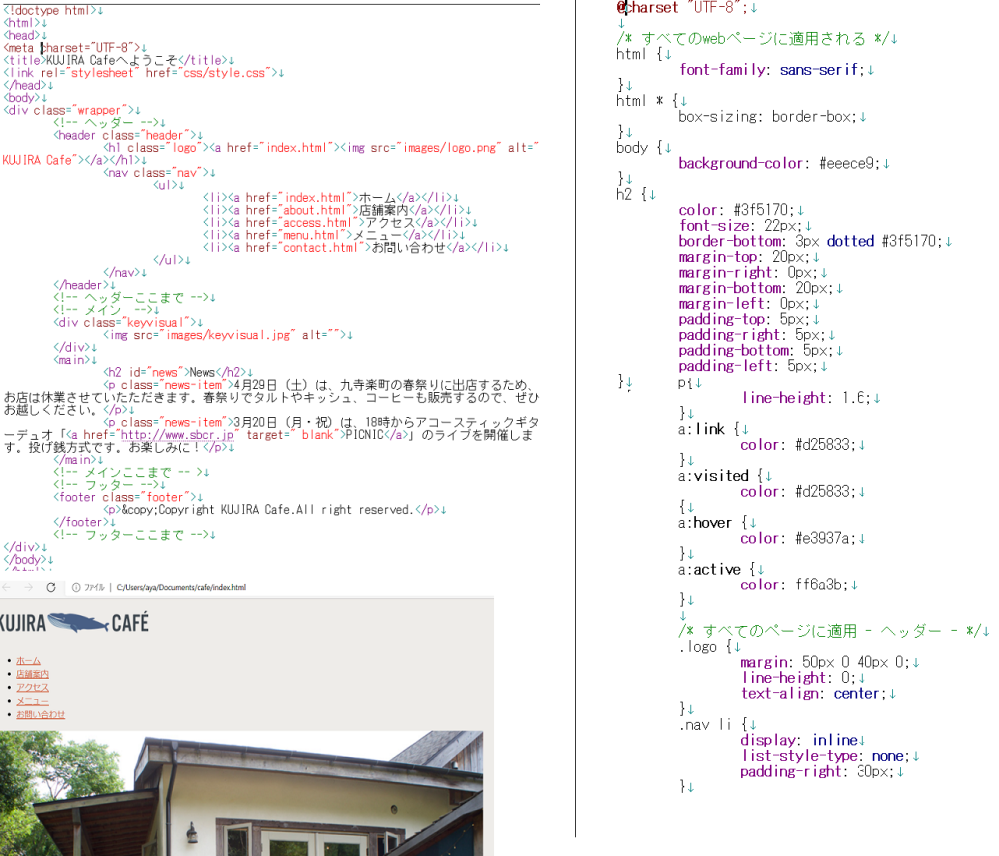Click the browser back arrow
This screenshot has width=999, height=856.
point(8,589)
